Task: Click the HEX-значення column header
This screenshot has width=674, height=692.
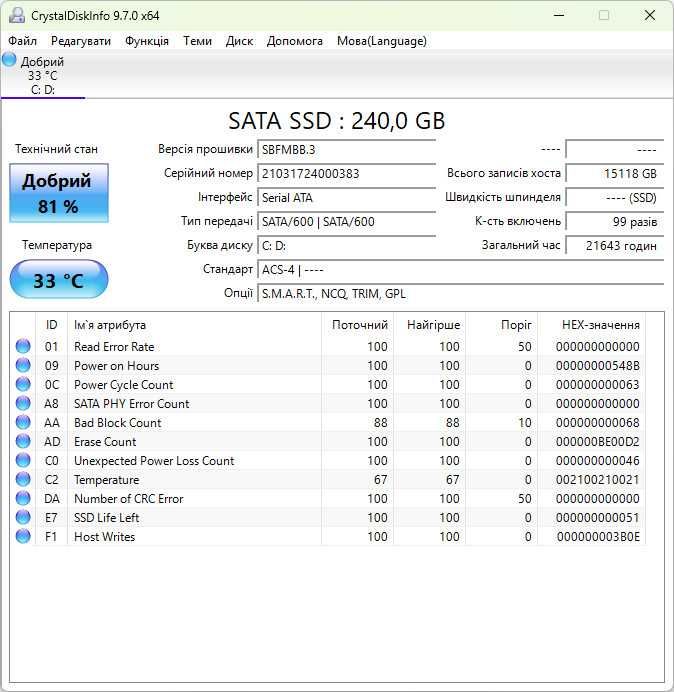Action: (x=591, y=325)
